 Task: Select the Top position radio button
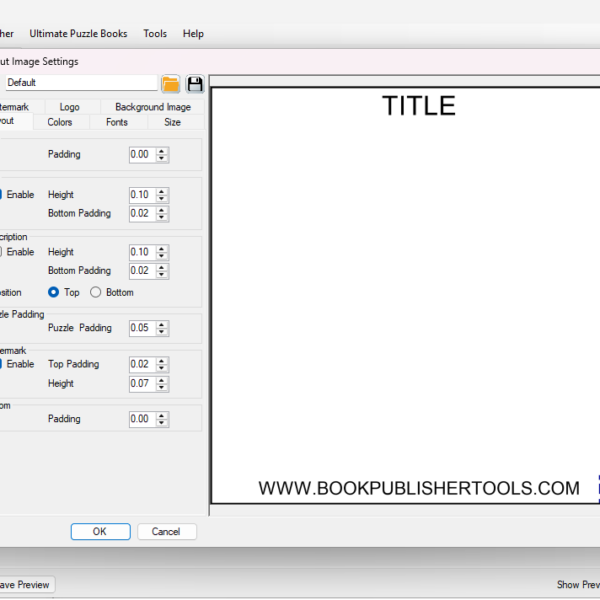(x=54, y=292)
